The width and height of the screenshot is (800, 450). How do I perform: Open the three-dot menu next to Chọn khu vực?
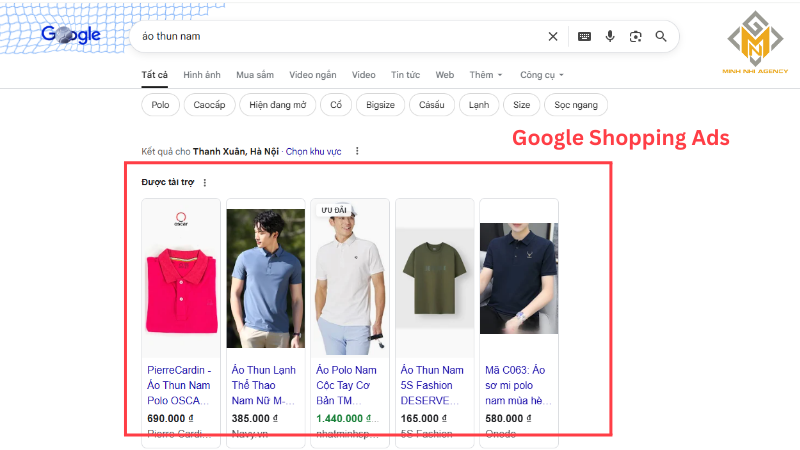(x=357, y=151)
